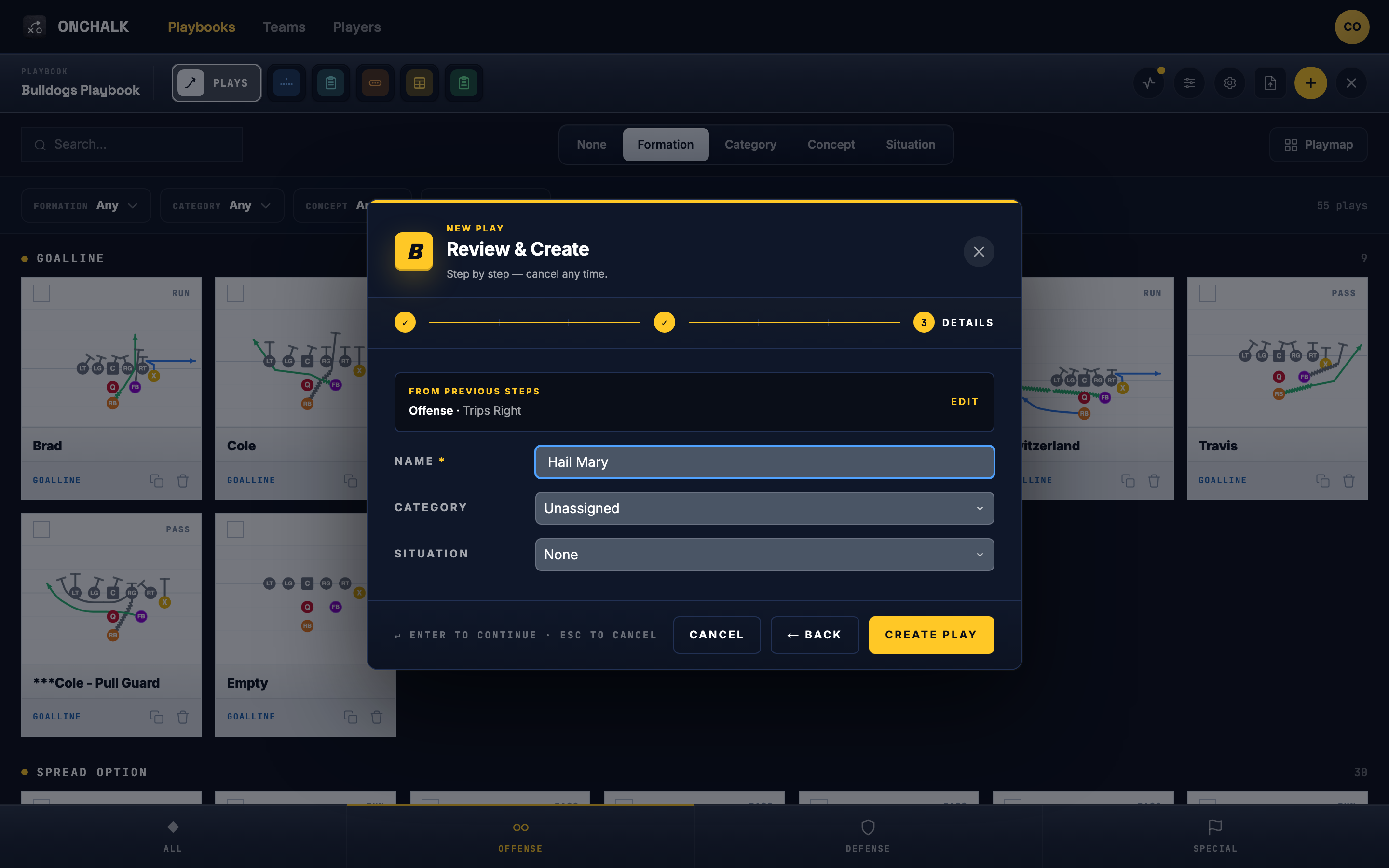This screenshot has height=868, width=1389.
Task: Click the Search plays field
Action: point(132,145)
